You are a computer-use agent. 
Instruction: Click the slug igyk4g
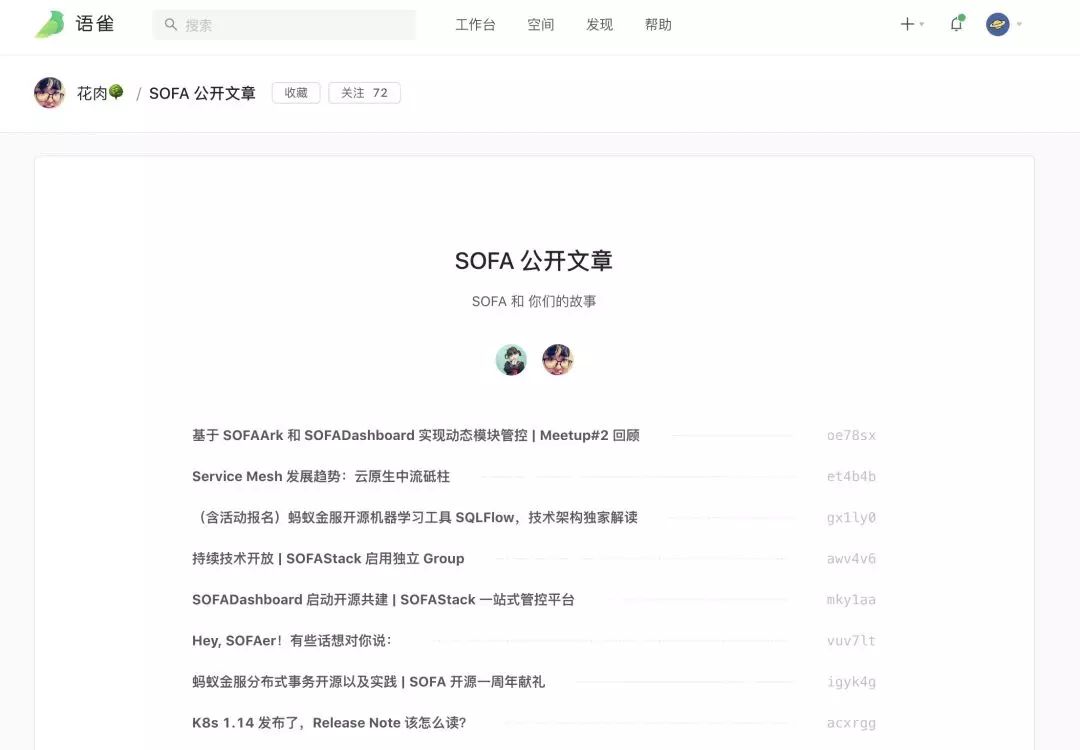(851, 682)
